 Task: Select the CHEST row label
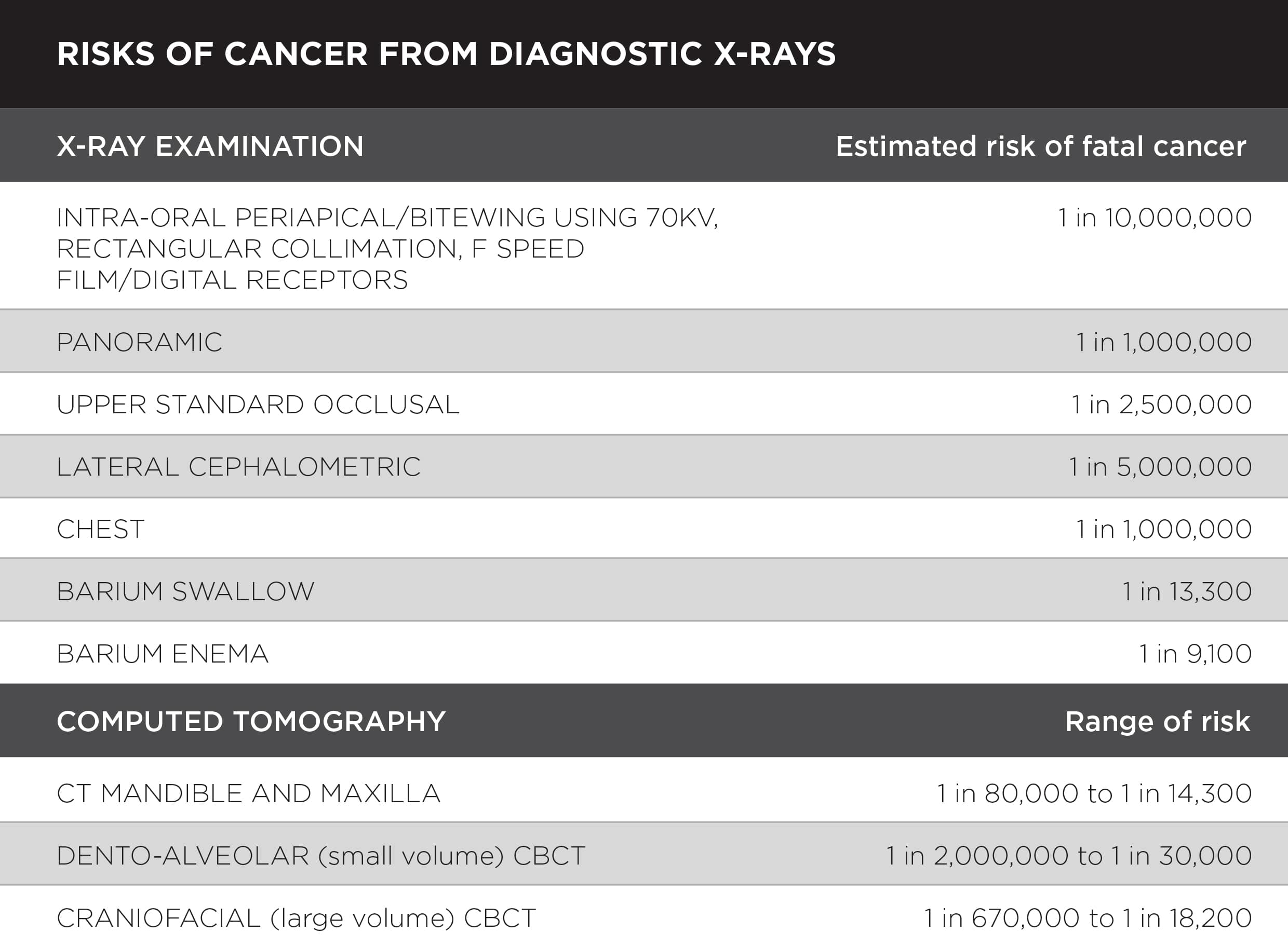coord(100,529)
